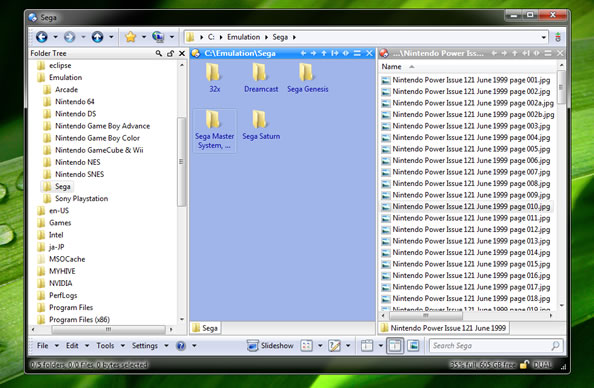Click up arrow in Nintendo Power pane header
Screen dimensions: 594x388
(515, 53)
